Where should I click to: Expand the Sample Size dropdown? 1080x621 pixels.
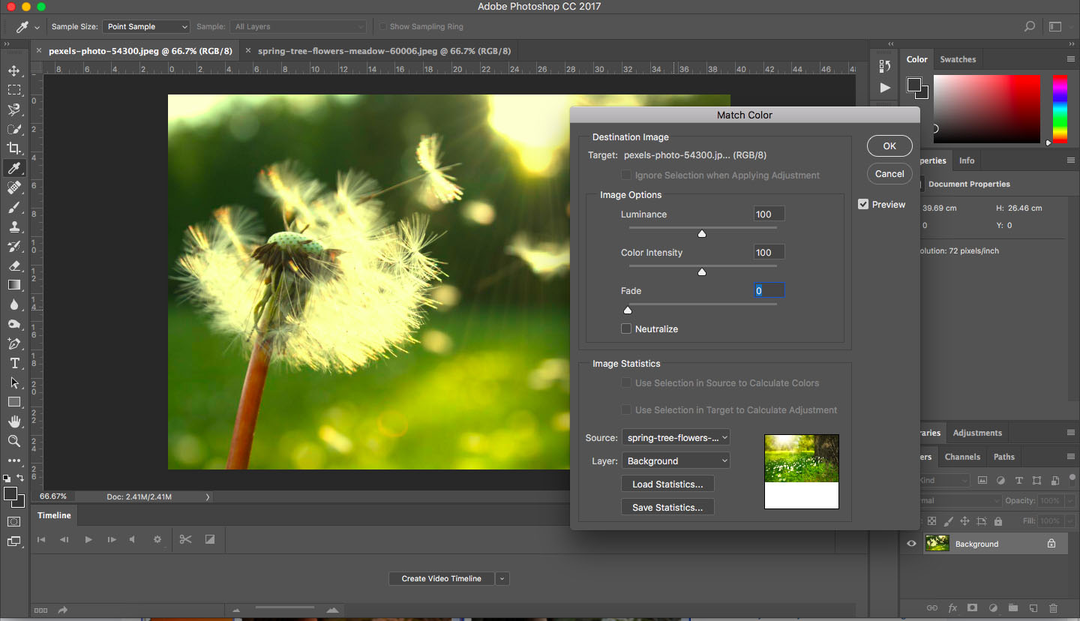[146, 27]
